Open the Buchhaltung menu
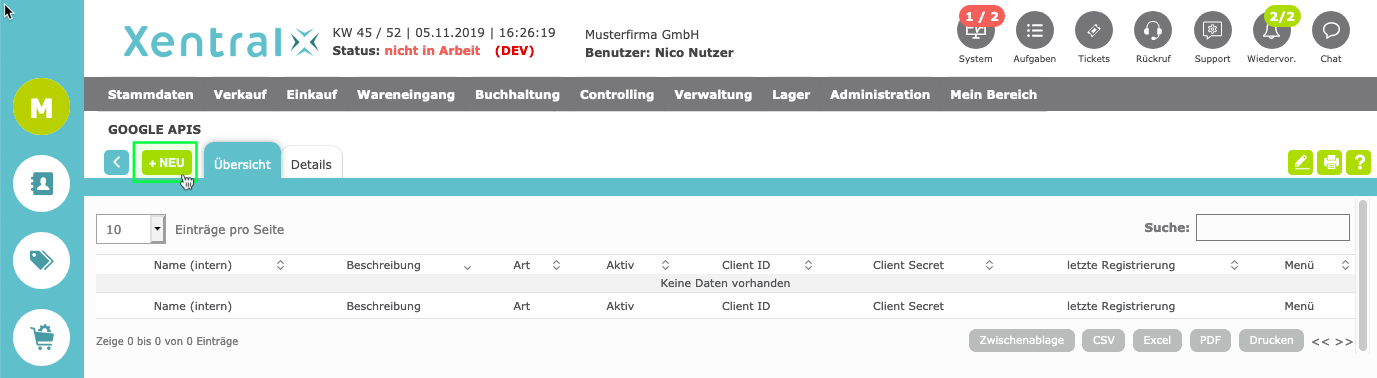 coord(517,95)
